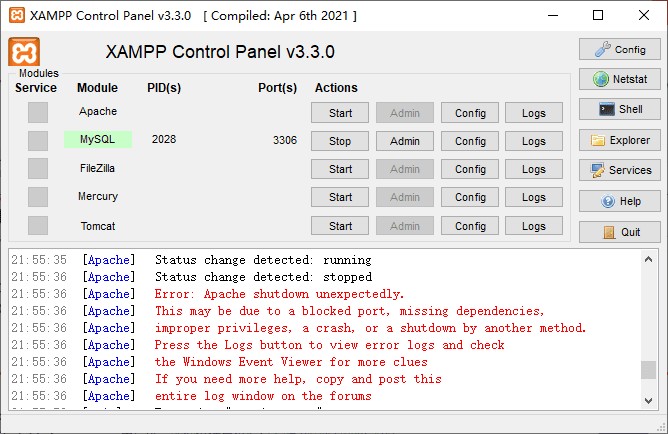Click the log scrollbar down arrow
Image resolution: width=668 pixels, height=434 pixels.
[x=648, y=400]
